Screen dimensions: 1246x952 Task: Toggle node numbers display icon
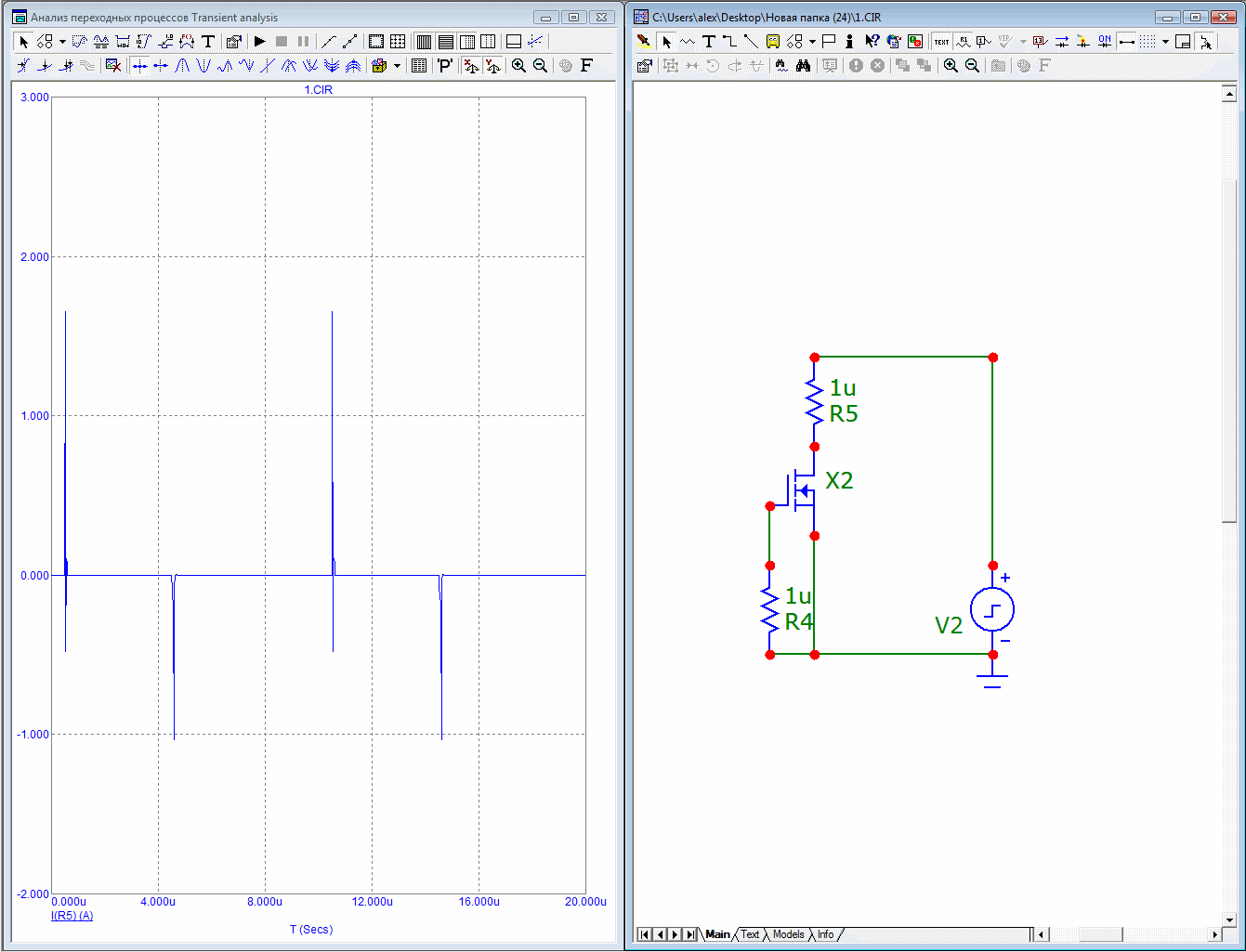pyautogui.click(x=984, y=42)
